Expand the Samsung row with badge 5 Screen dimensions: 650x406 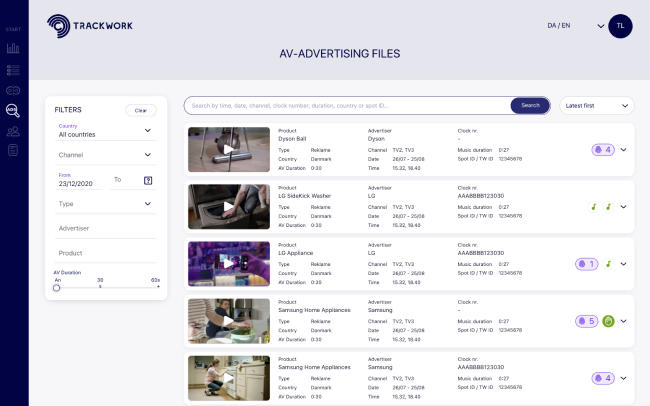[x=623, y=321]
